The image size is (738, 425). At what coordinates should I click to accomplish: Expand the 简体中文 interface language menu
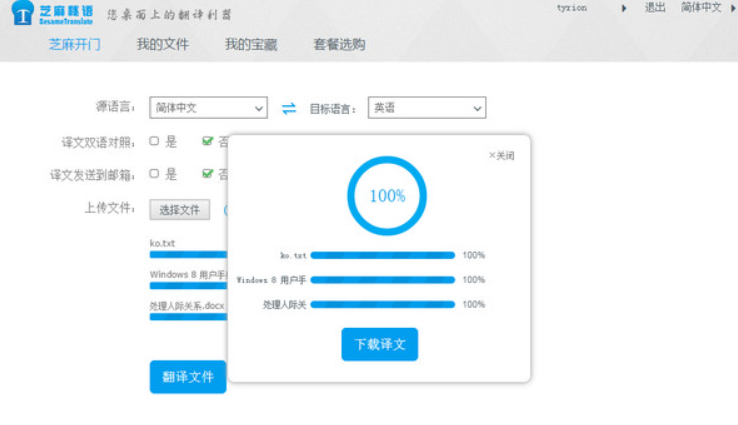701,8
